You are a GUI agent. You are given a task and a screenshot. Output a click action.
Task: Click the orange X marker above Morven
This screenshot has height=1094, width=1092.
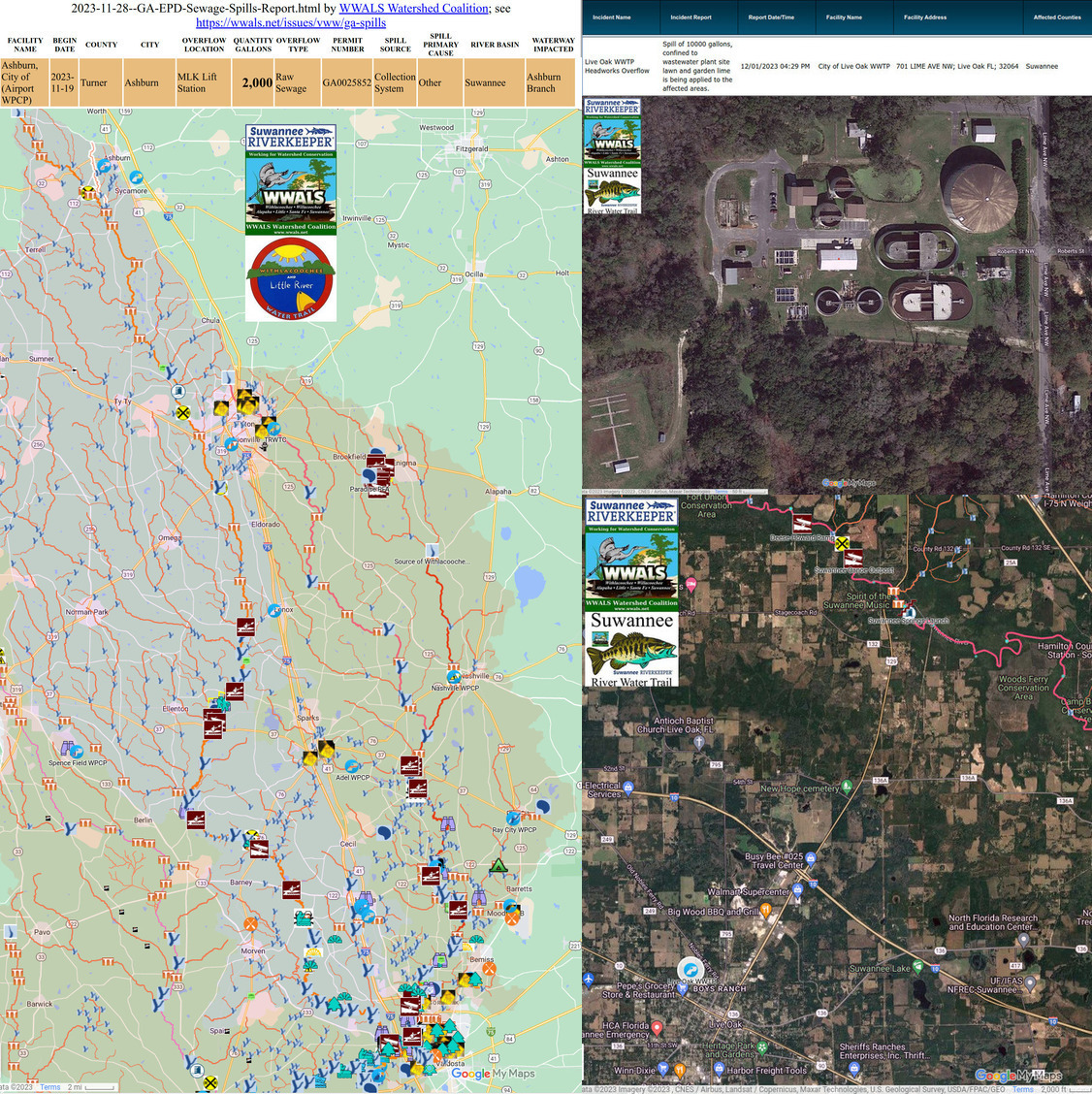click(x=250, y=923)
